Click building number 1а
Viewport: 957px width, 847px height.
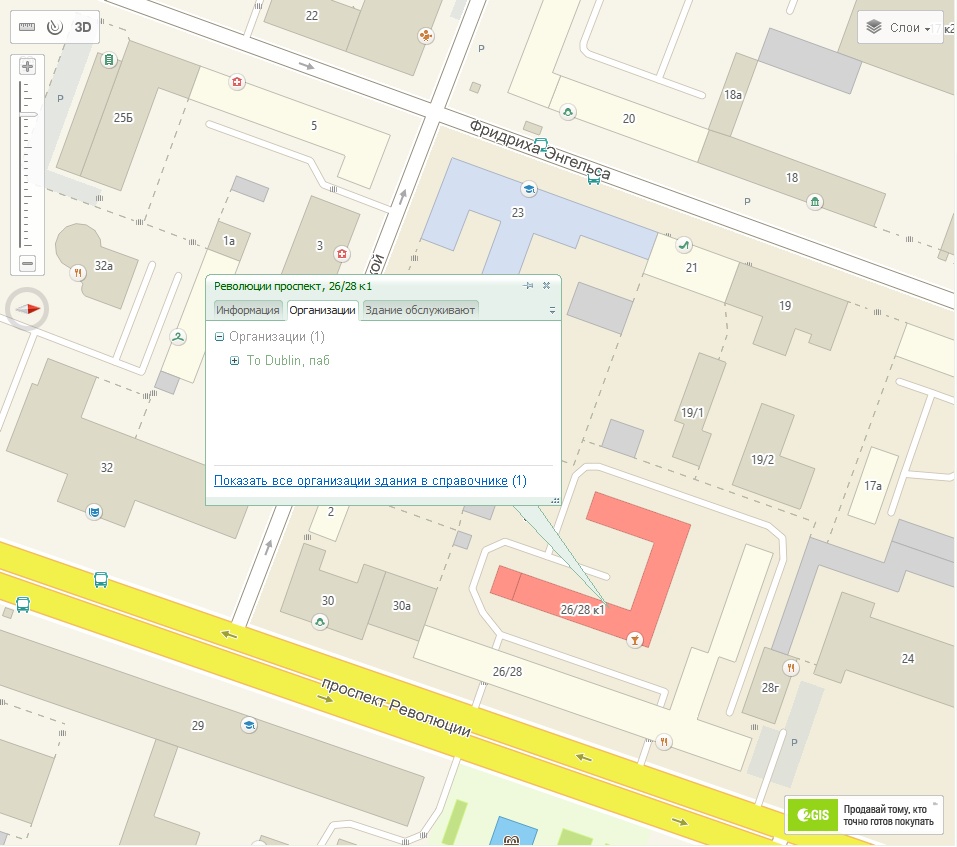[x=229, y=241]
